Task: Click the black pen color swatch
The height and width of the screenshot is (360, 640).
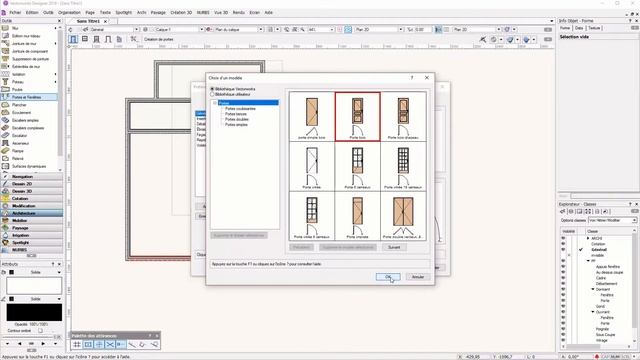Action: (x=34, y=312)
